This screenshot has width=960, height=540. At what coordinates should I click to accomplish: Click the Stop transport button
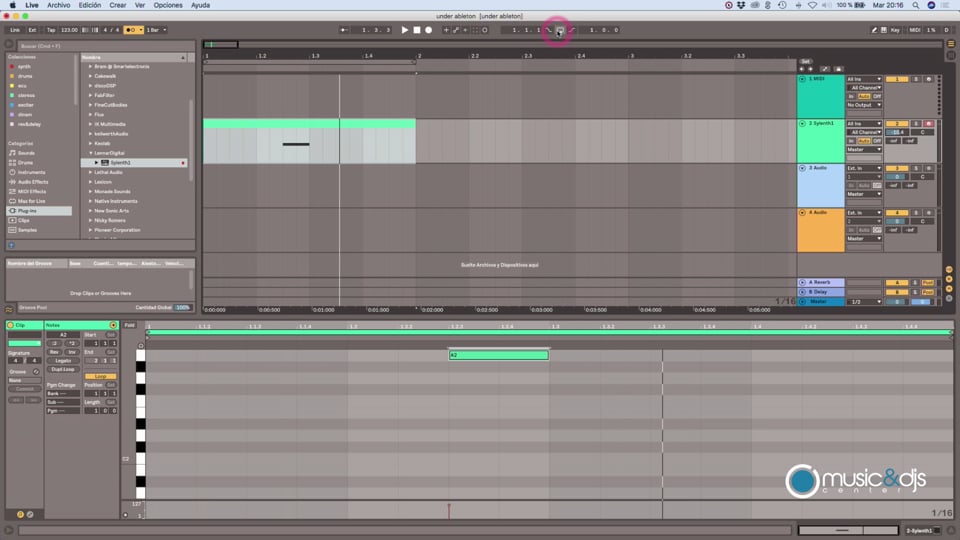point(417,29)
